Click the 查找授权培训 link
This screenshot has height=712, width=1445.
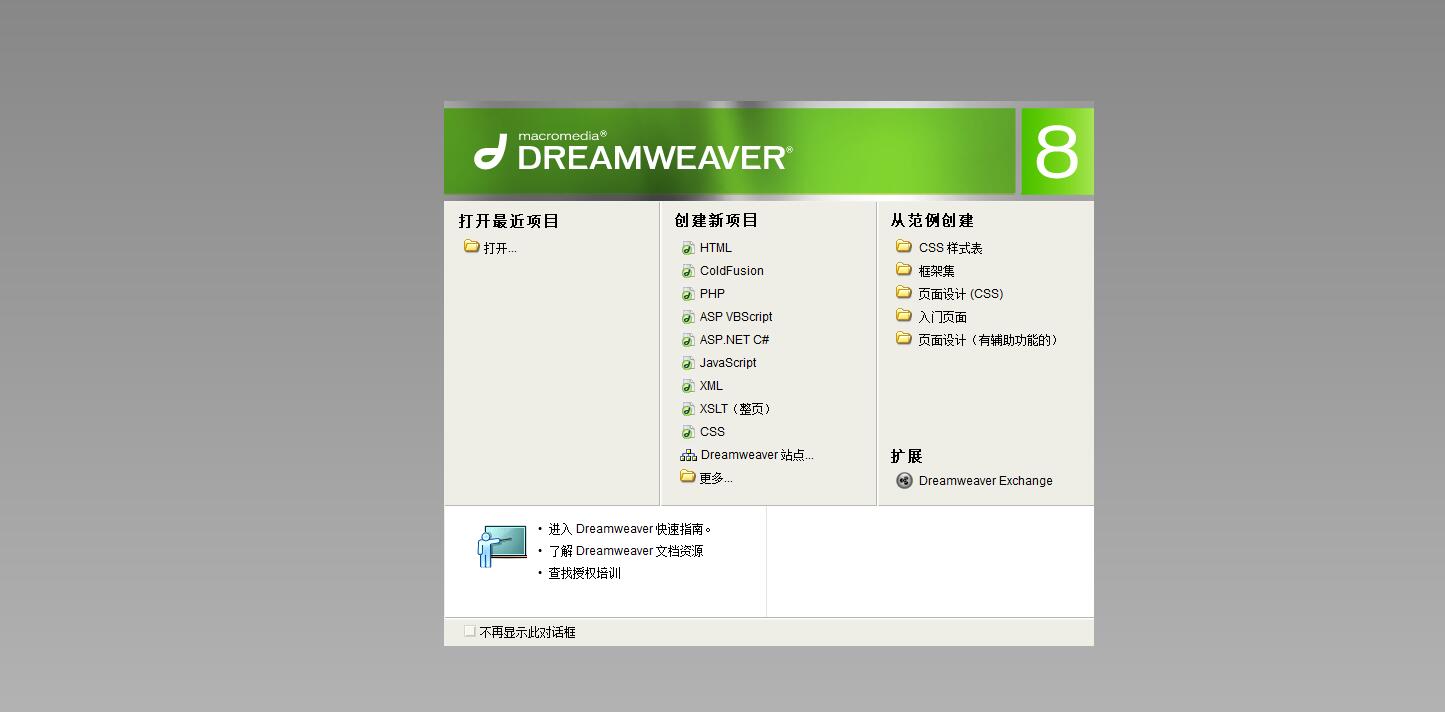[584, 573]
